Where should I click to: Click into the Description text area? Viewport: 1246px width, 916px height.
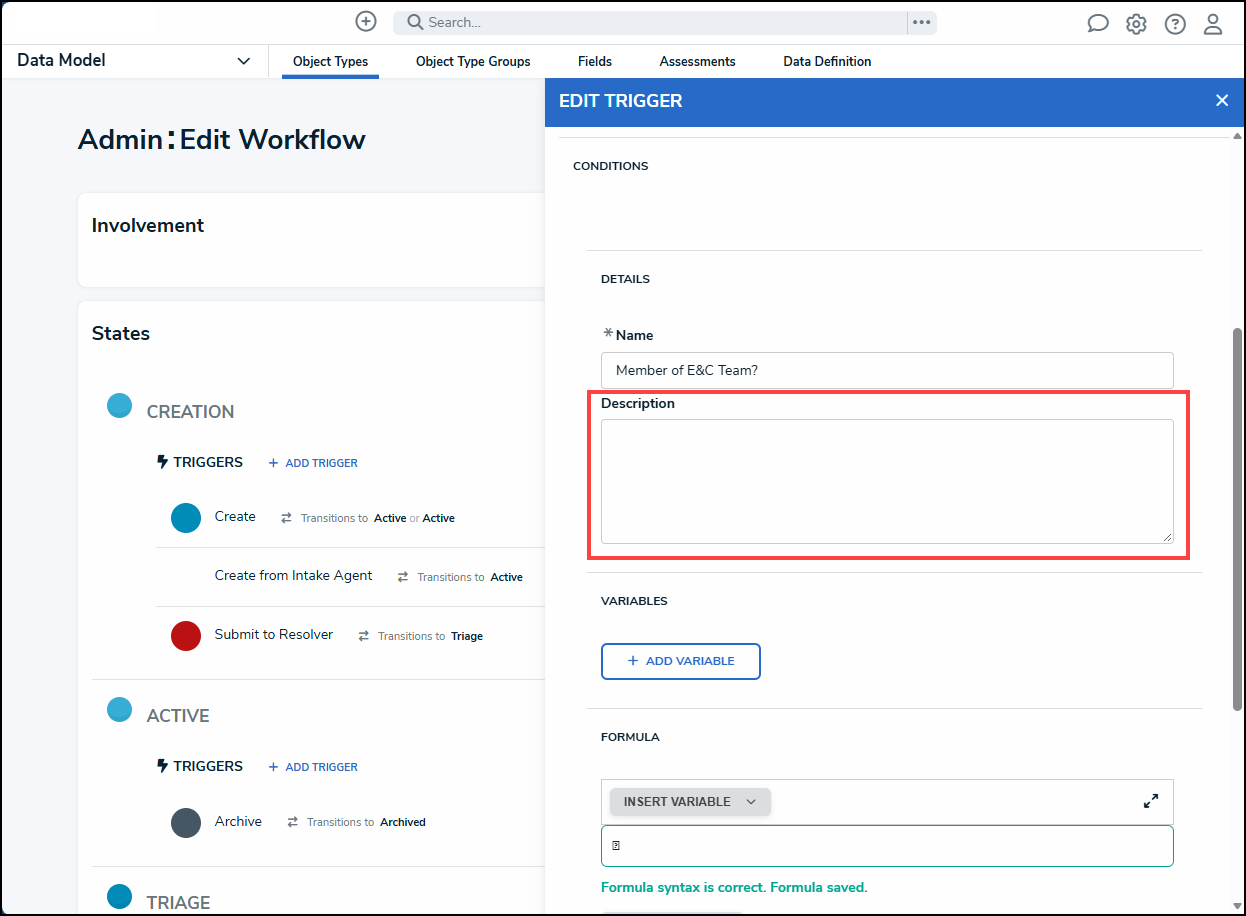(887, 482)
